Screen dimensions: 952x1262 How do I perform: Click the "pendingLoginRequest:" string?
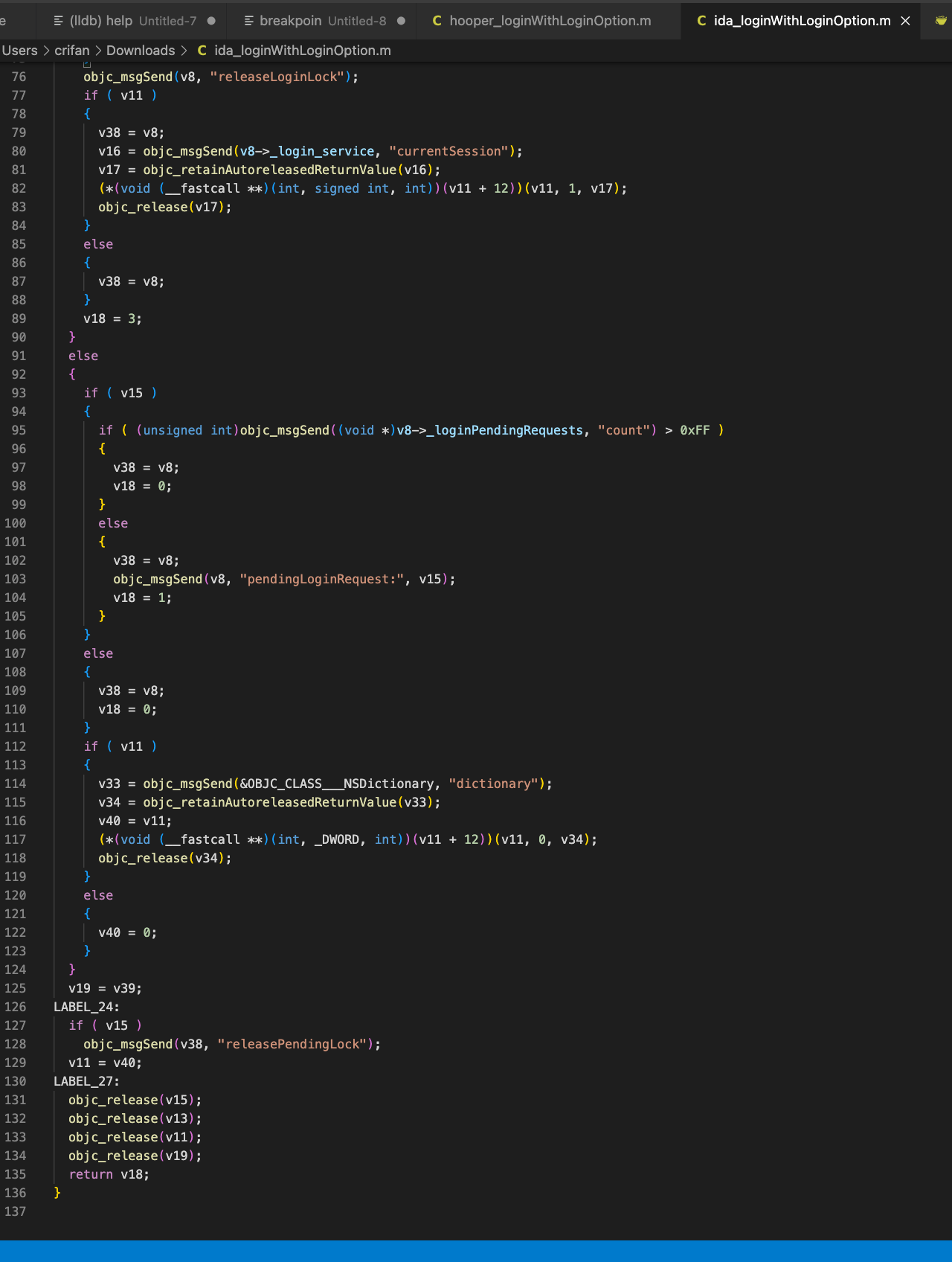tap(322, 579)
